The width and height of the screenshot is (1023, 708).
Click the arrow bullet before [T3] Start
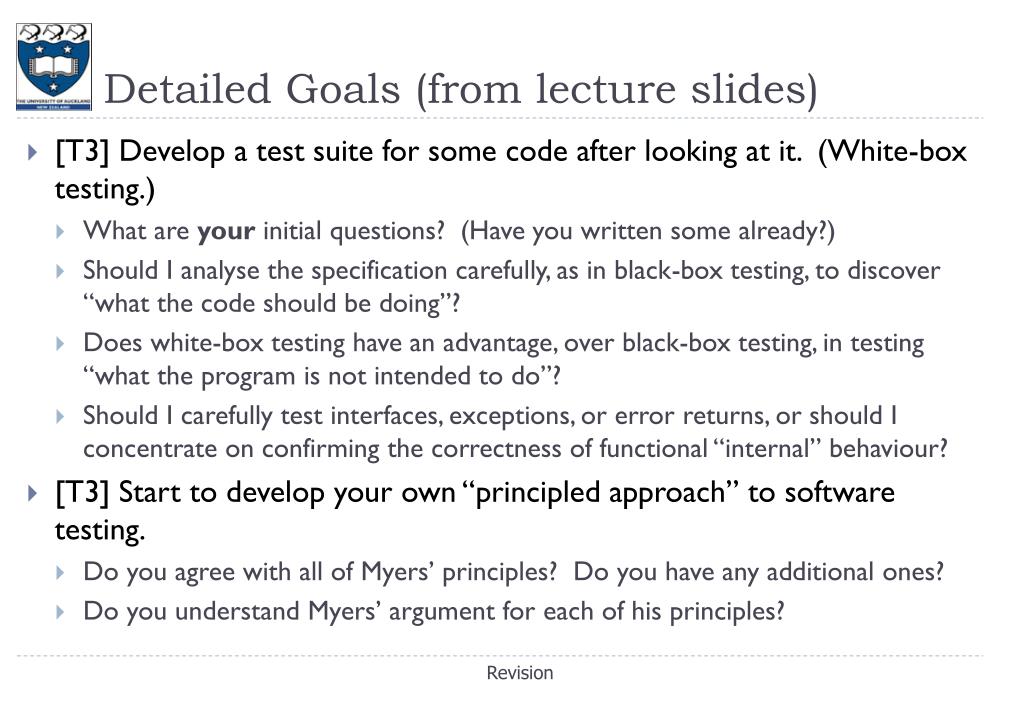[x=33, y=493]
